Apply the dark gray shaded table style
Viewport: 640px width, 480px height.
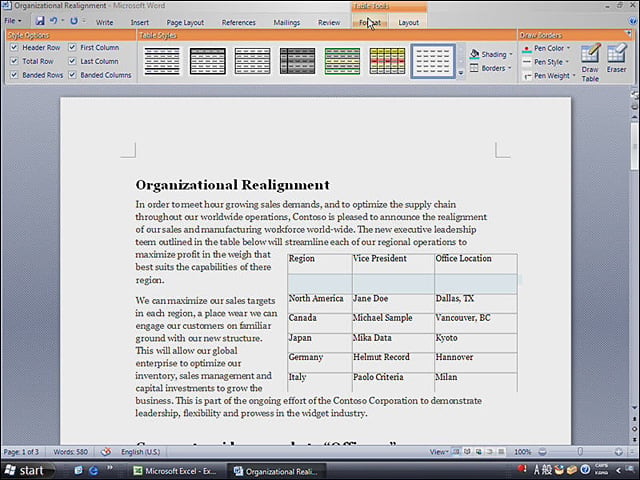coord(298,61)
